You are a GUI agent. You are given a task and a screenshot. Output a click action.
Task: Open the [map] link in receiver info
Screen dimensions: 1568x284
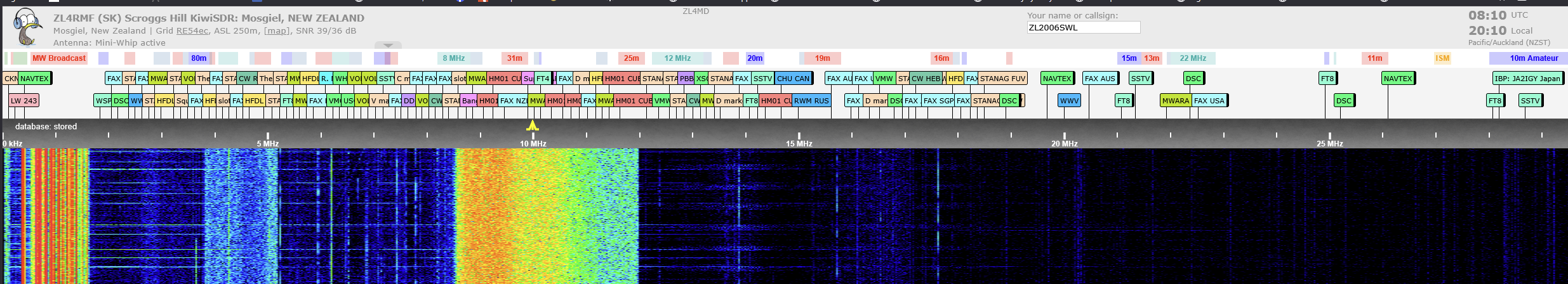tap(276, 30)
